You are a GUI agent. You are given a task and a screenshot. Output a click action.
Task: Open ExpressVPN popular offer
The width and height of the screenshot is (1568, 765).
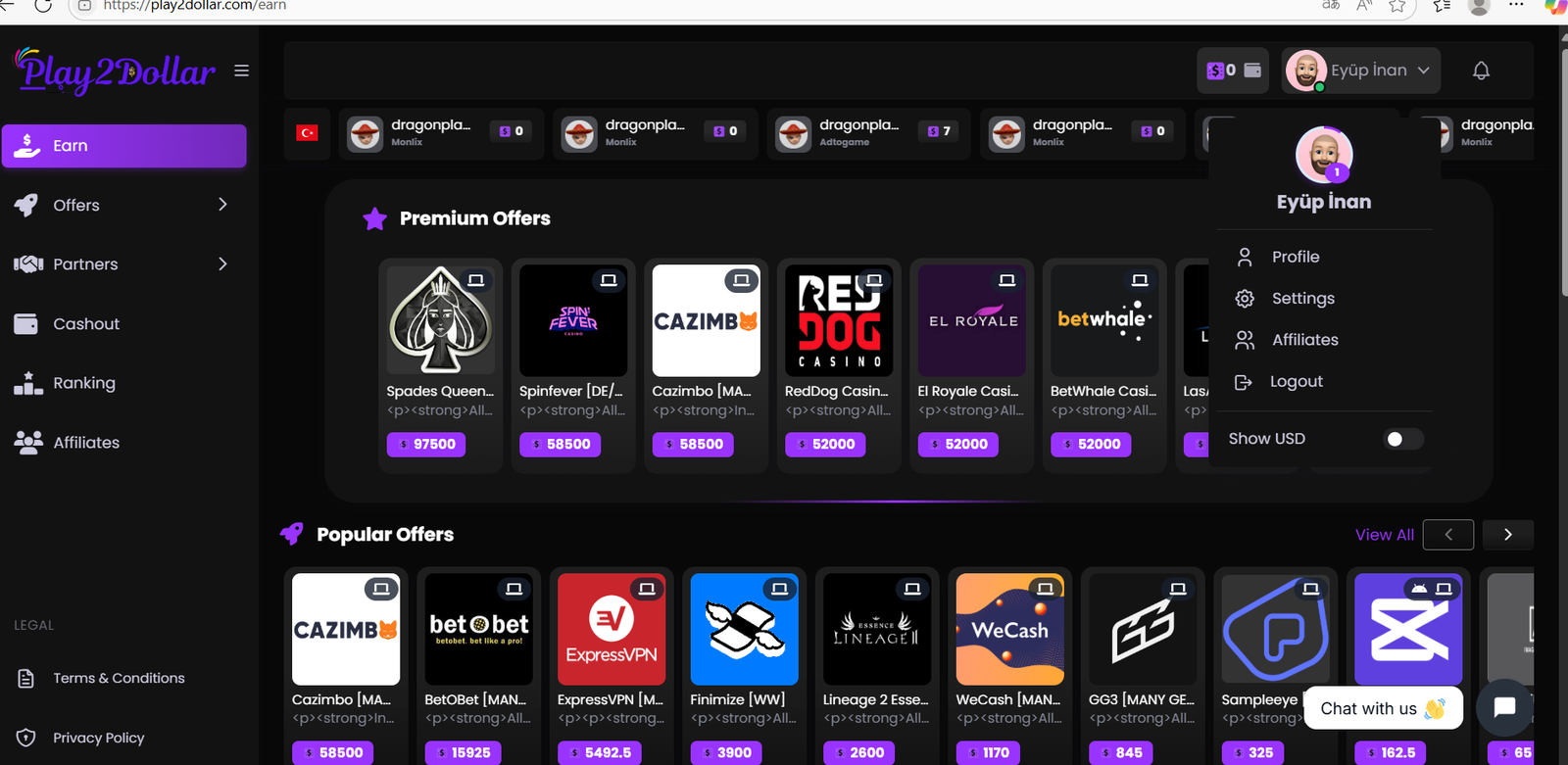point(612,666)
